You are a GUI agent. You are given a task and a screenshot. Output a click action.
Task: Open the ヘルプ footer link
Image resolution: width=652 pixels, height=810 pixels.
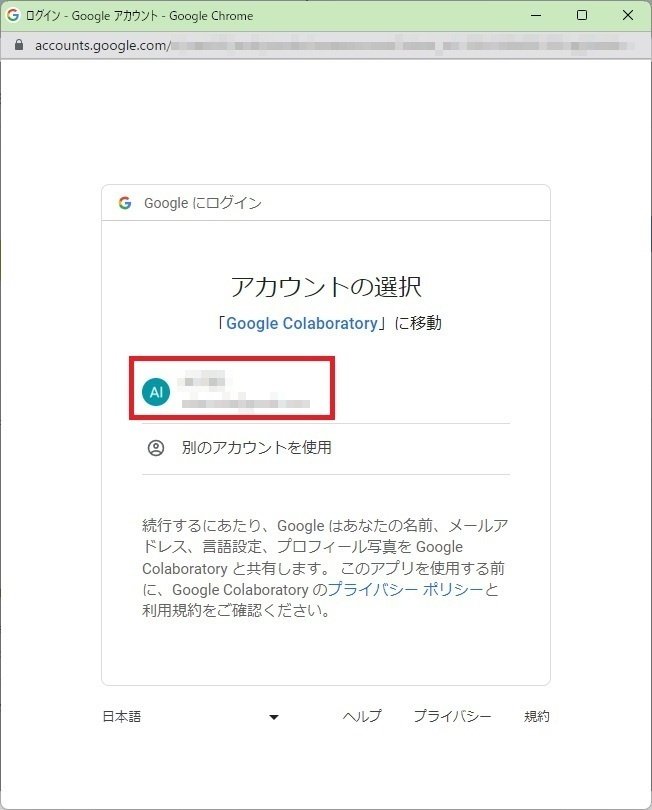362,716
